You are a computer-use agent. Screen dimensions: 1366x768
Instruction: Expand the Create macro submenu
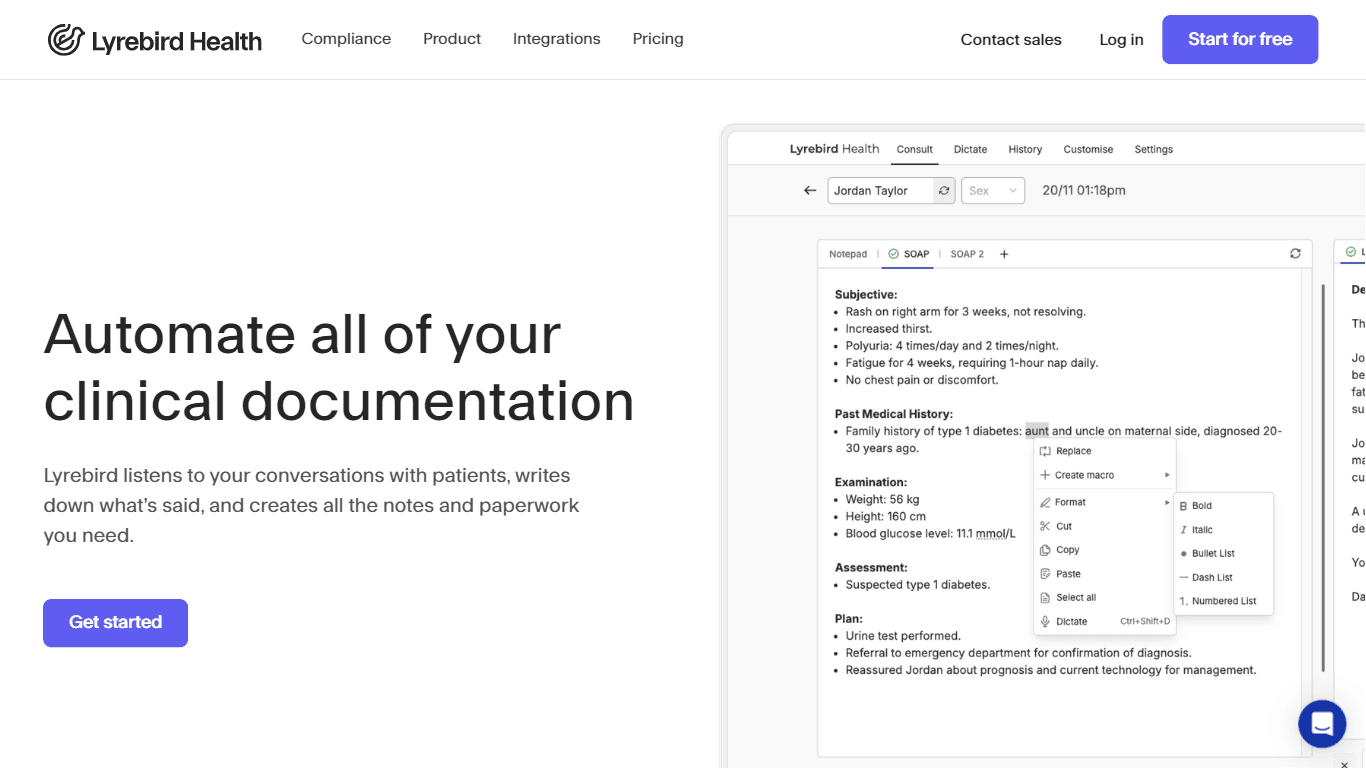(1104, 475)
